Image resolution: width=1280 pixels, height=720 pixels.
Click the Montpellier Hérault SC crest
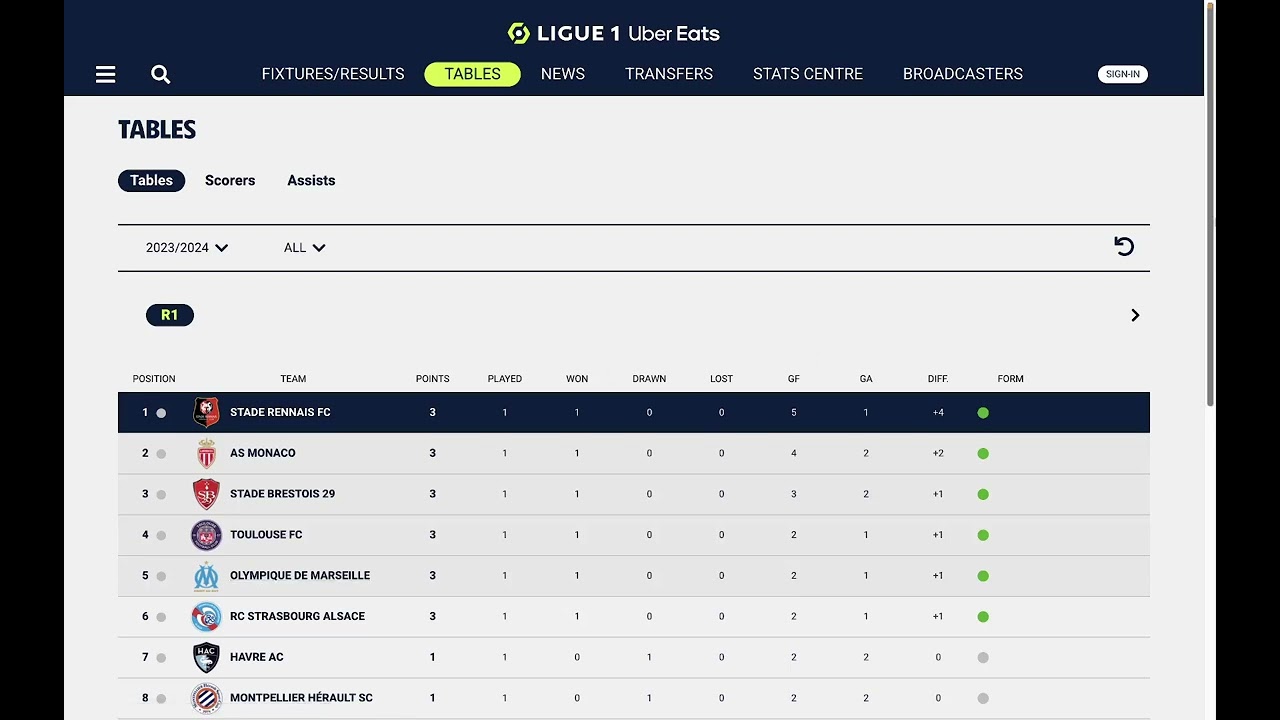click(206, 698)
